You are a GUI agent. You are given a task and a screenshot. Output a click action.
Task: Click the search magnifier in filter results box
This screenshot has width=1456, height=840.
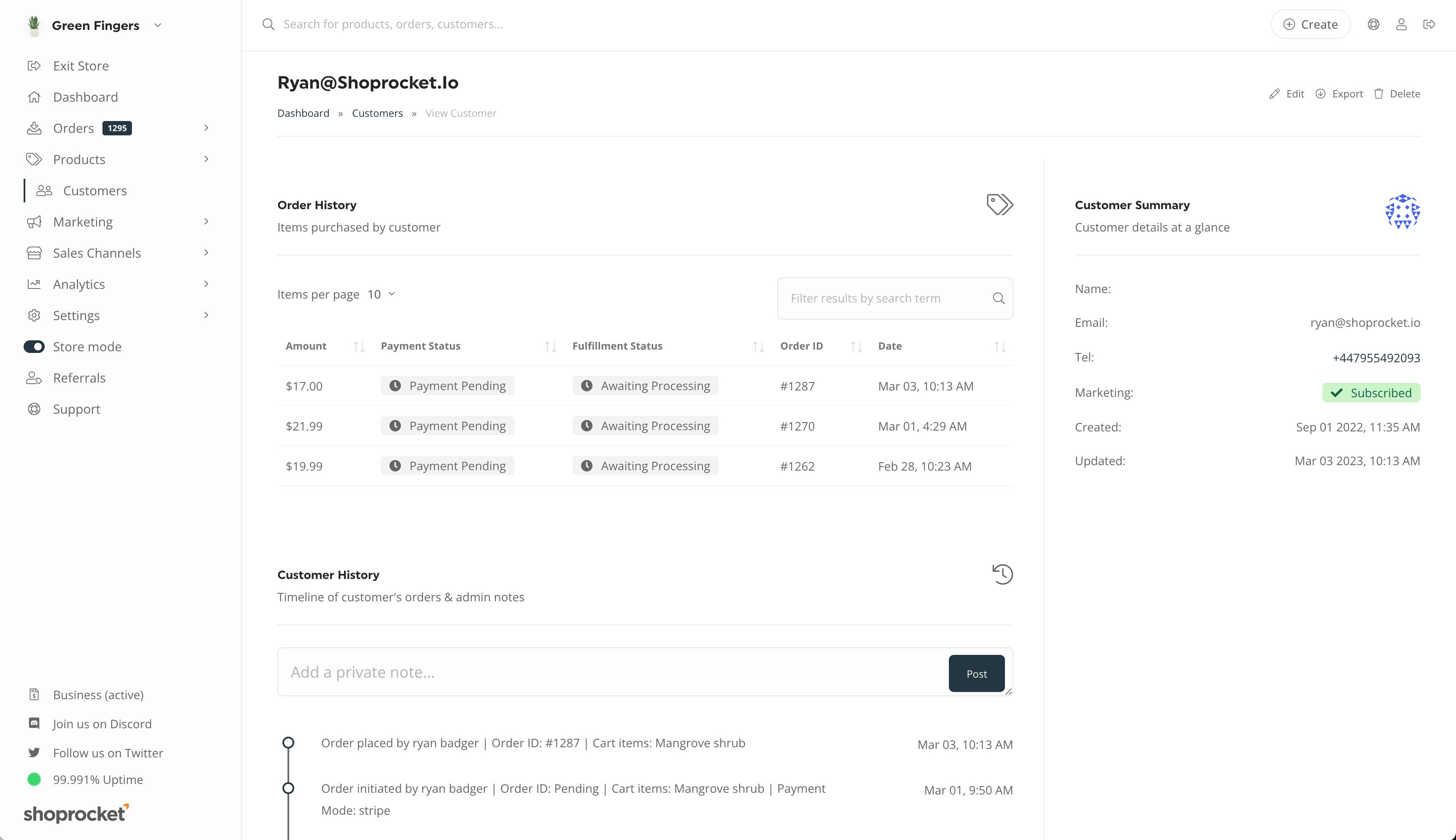(x=999, y=298)
